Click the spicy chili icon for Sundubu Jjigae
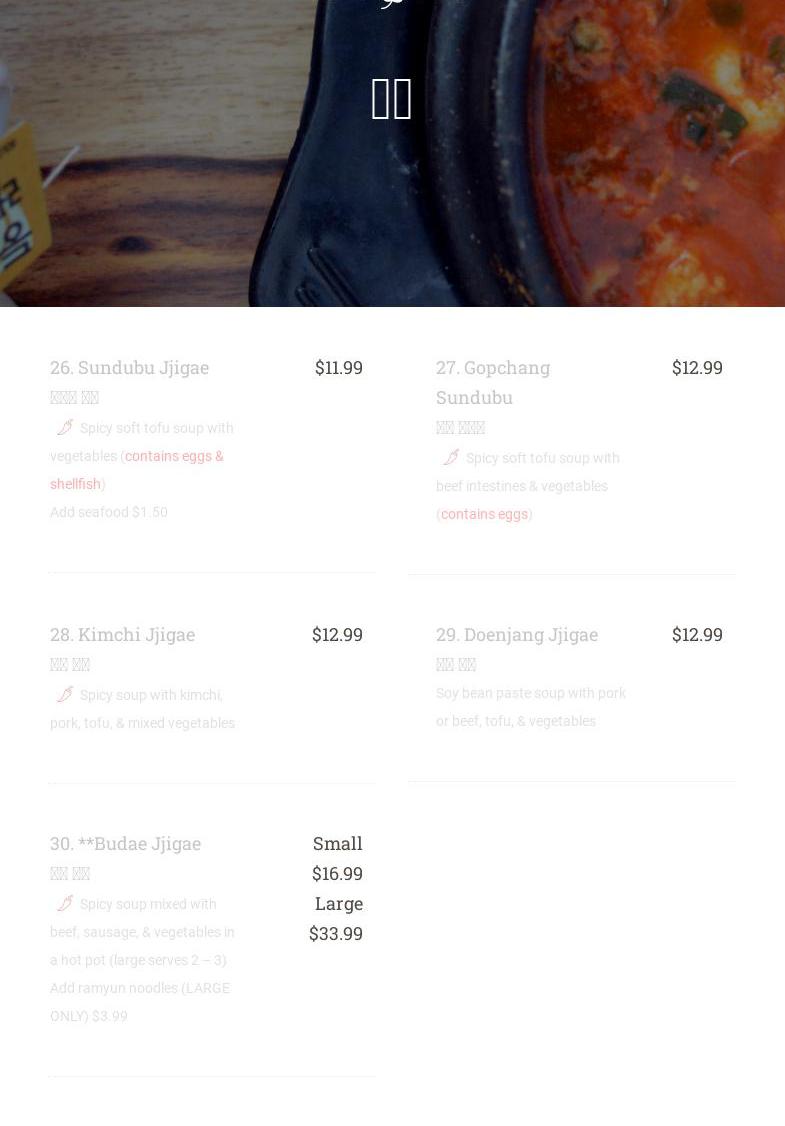This screenshot has height=1126, width=785. click(65, 428)
